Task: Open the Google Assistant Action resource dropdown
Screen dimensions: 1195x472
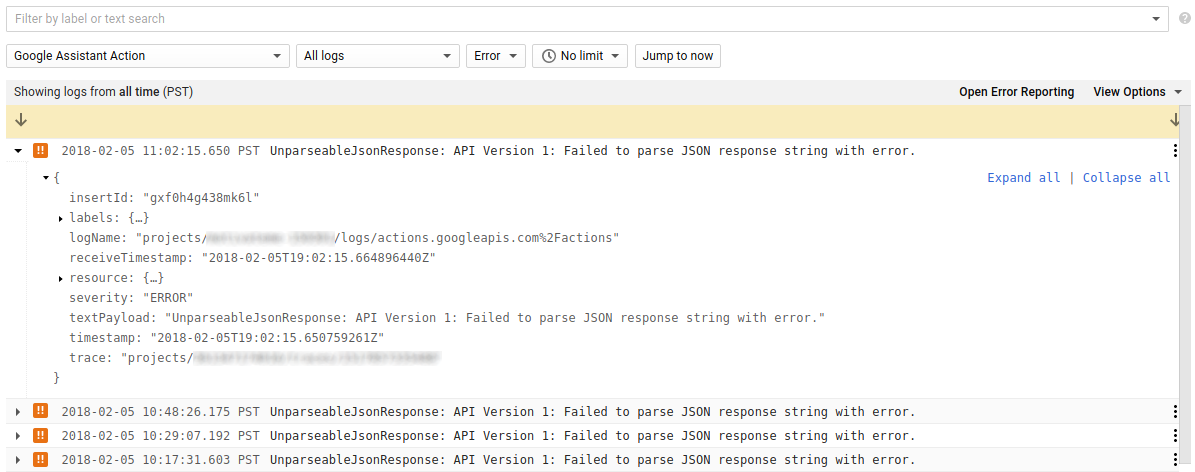Action: [148, 56]
